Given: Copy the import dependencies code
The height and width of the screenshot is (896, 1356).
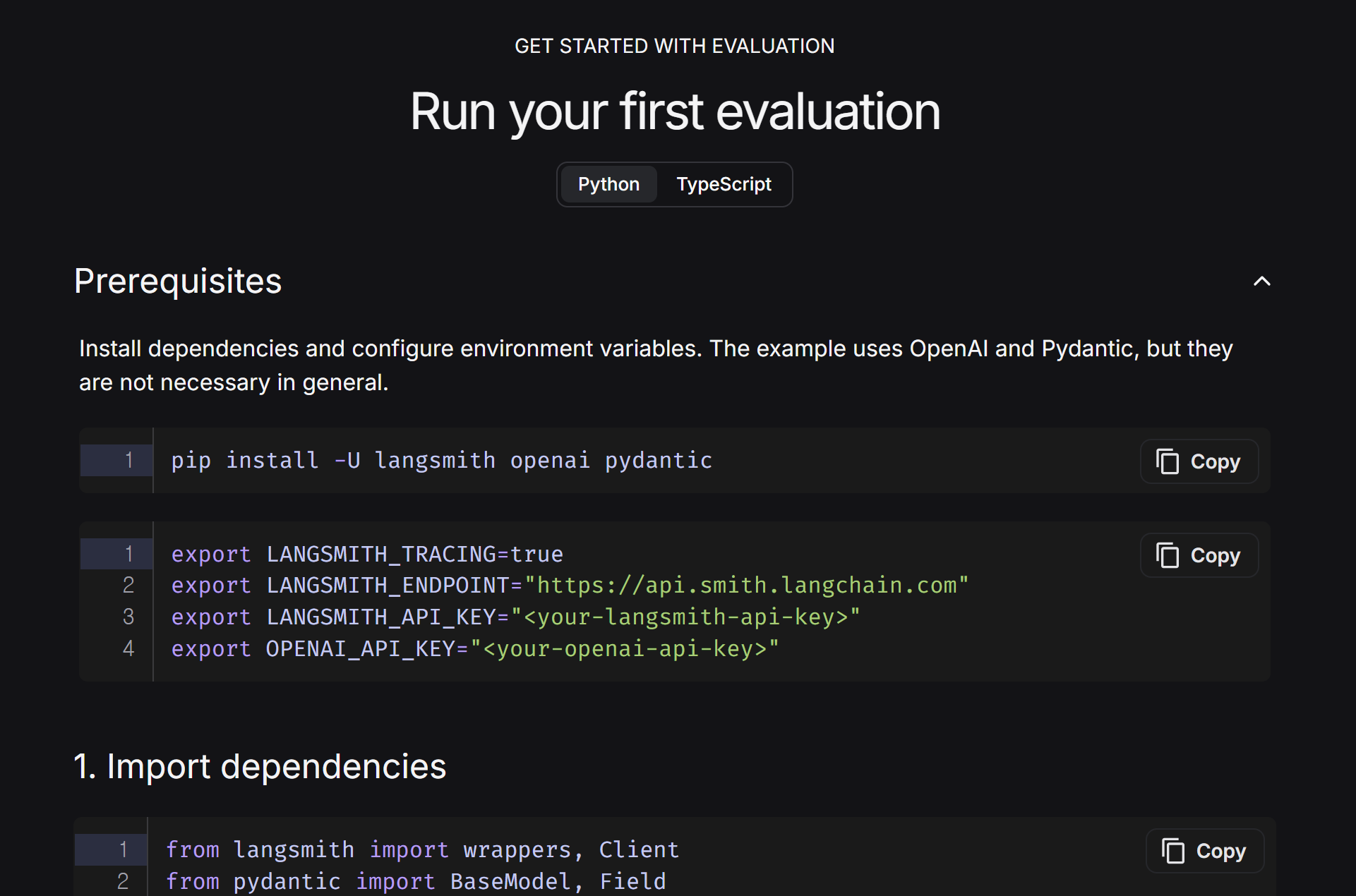Looking at the screenshot, I should [x=1204, y=851].
